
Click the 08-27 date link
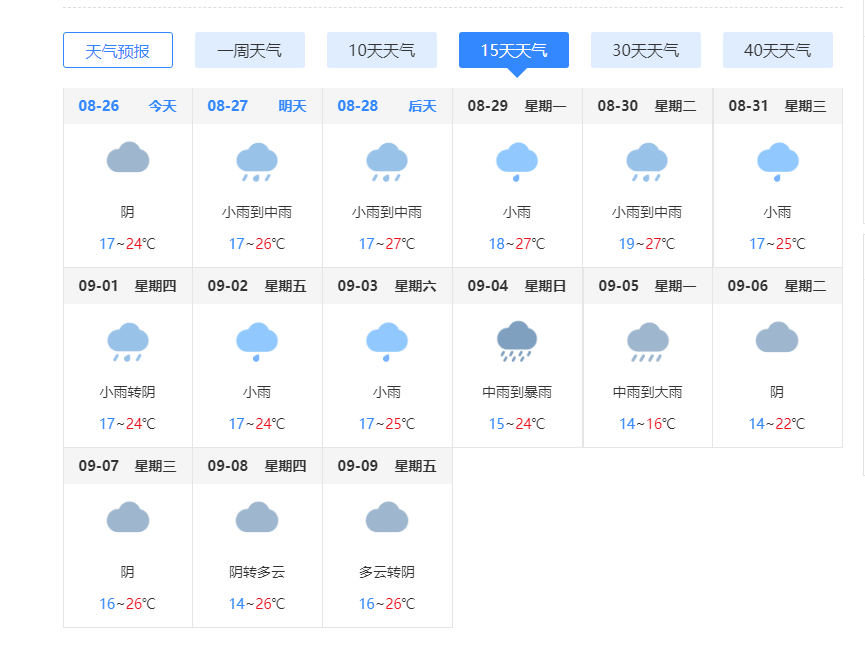click(228, 106)
